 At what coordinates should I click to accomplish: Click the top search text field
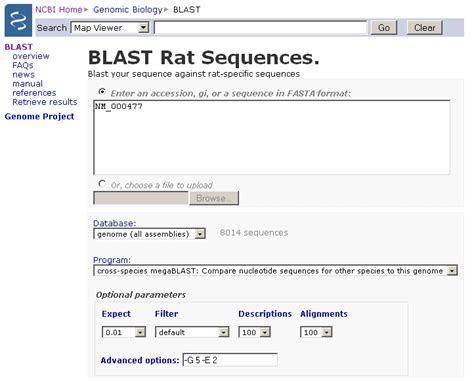(x=261, y=28)
